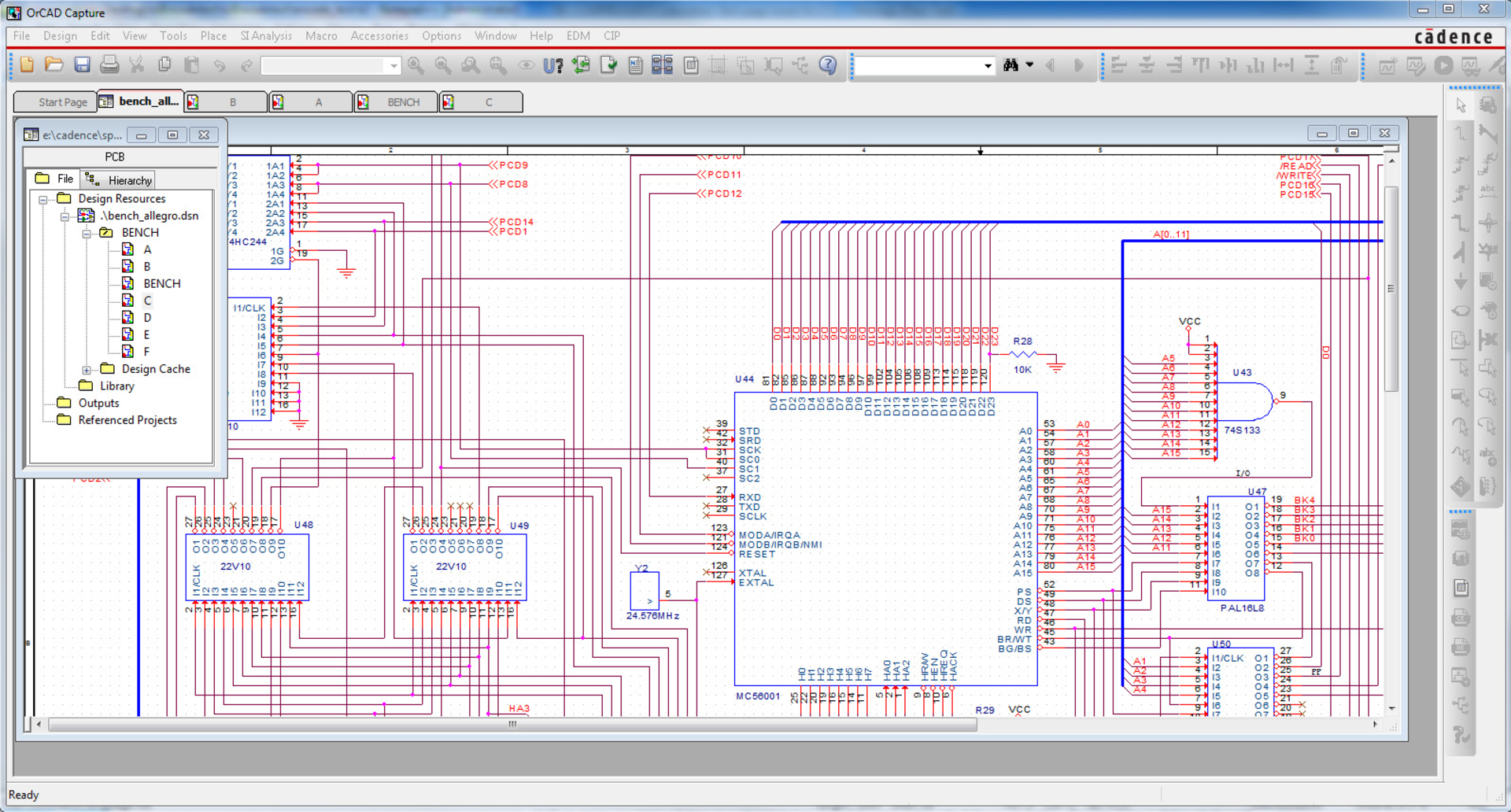Create a new document
Screen dimensions: 1511x812
(x=26, y=65)
